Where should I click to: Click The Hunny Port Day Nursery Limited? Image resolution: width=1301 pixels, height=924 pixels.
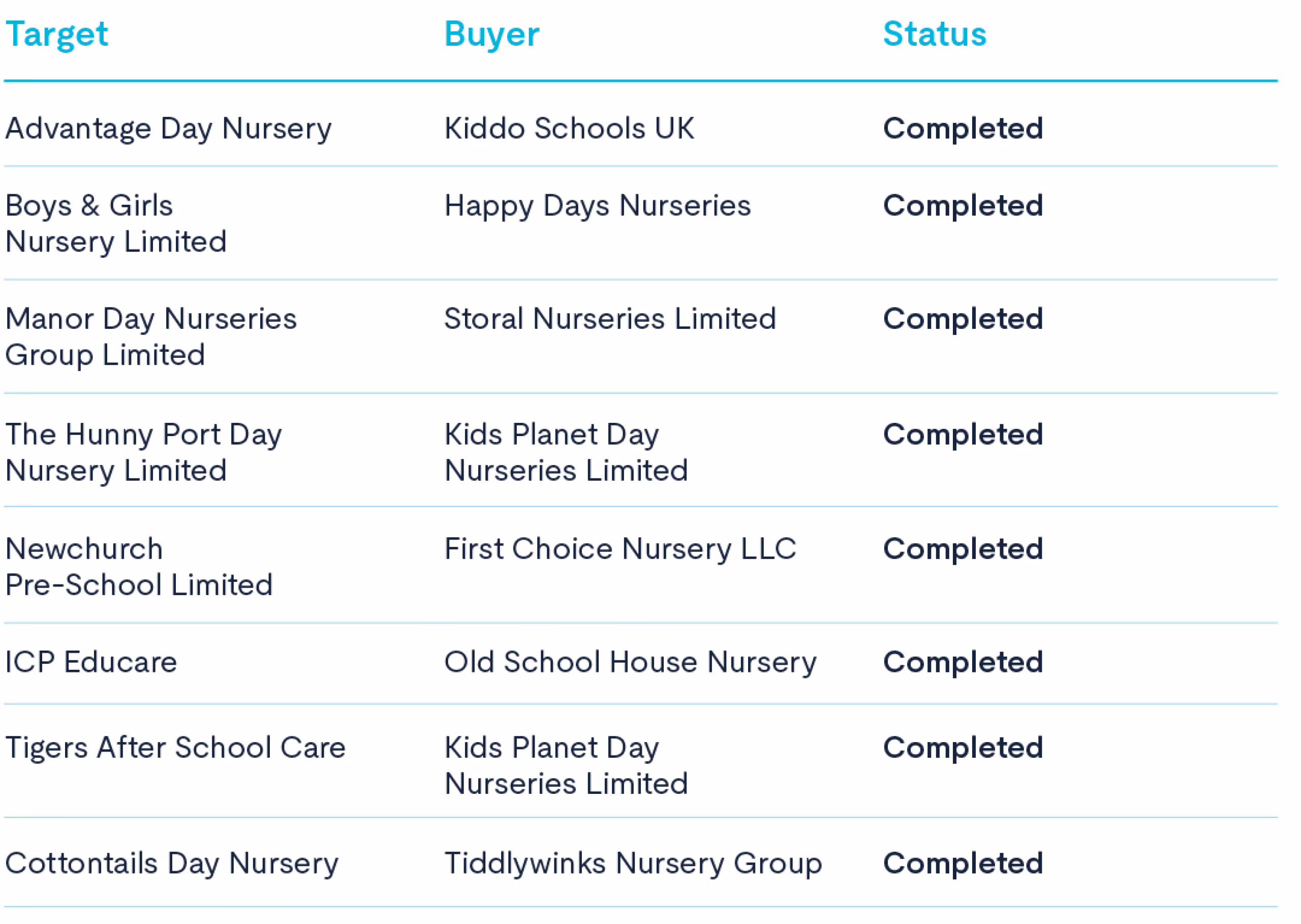144,453
